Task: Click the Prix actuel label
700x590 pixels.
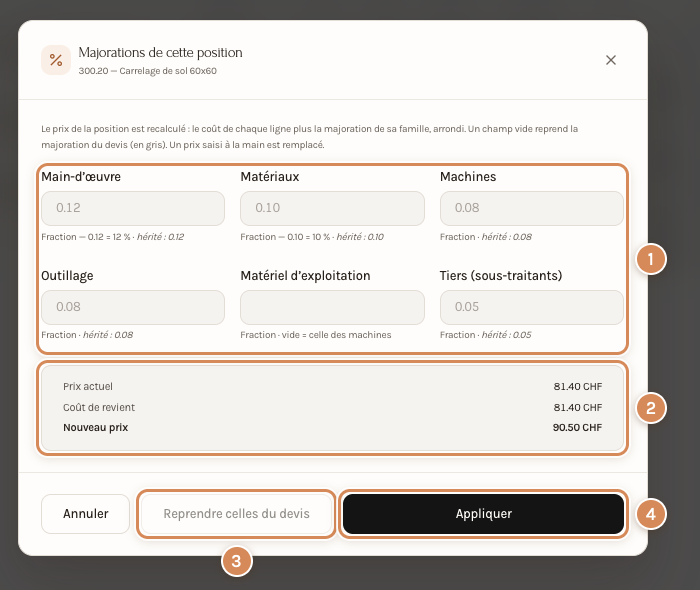Action: point(88,386)
